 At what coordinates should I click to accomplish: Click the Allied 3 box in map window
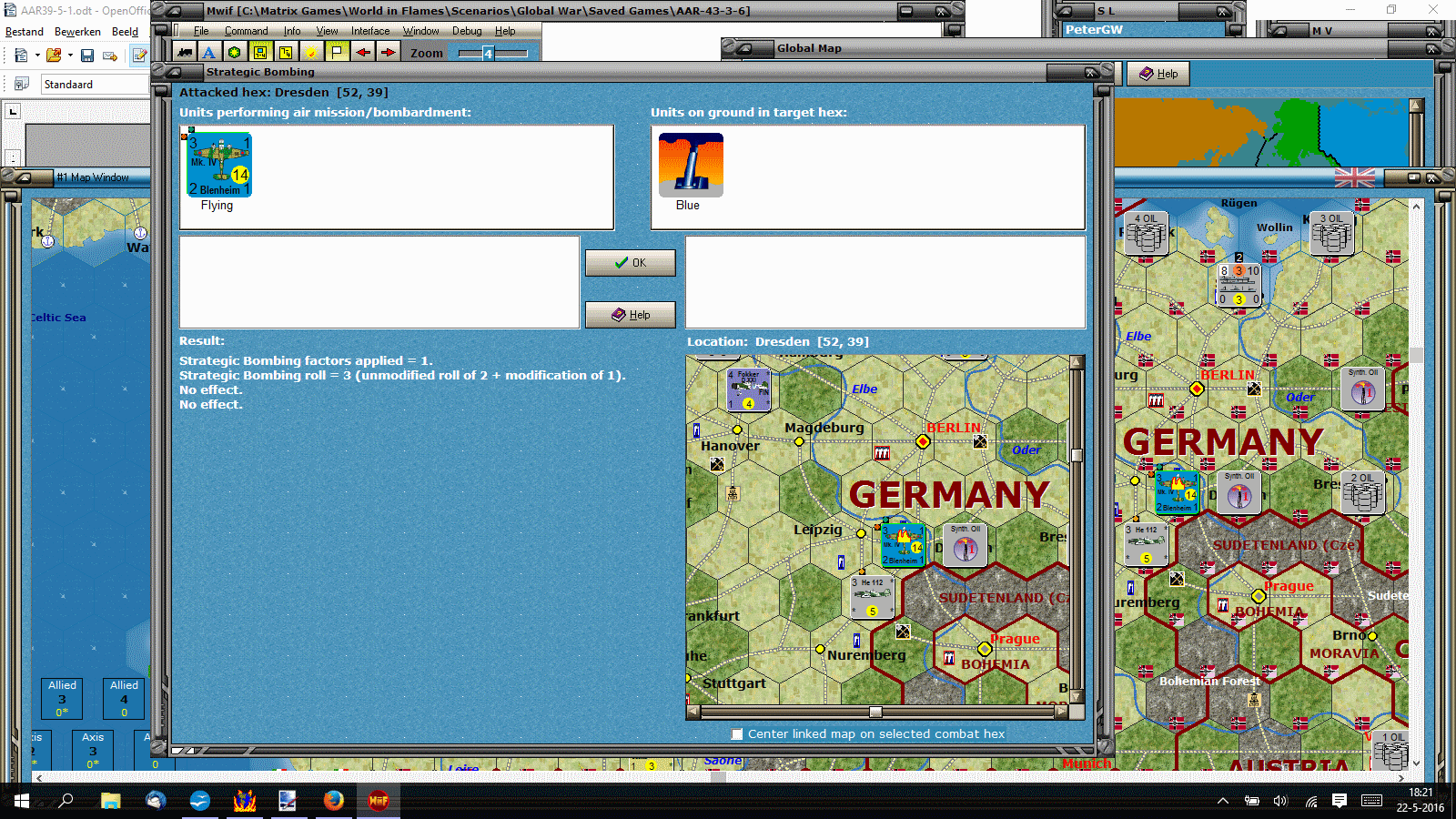point(62,699)
